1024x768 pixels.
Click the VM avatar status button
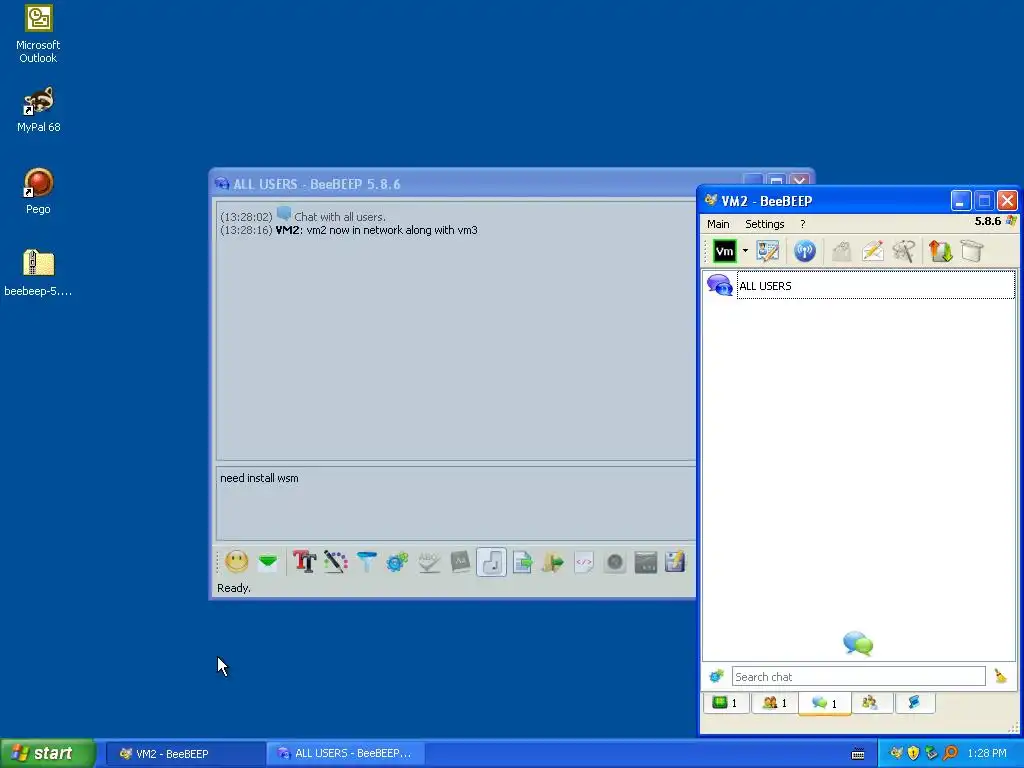click(724, 251)
